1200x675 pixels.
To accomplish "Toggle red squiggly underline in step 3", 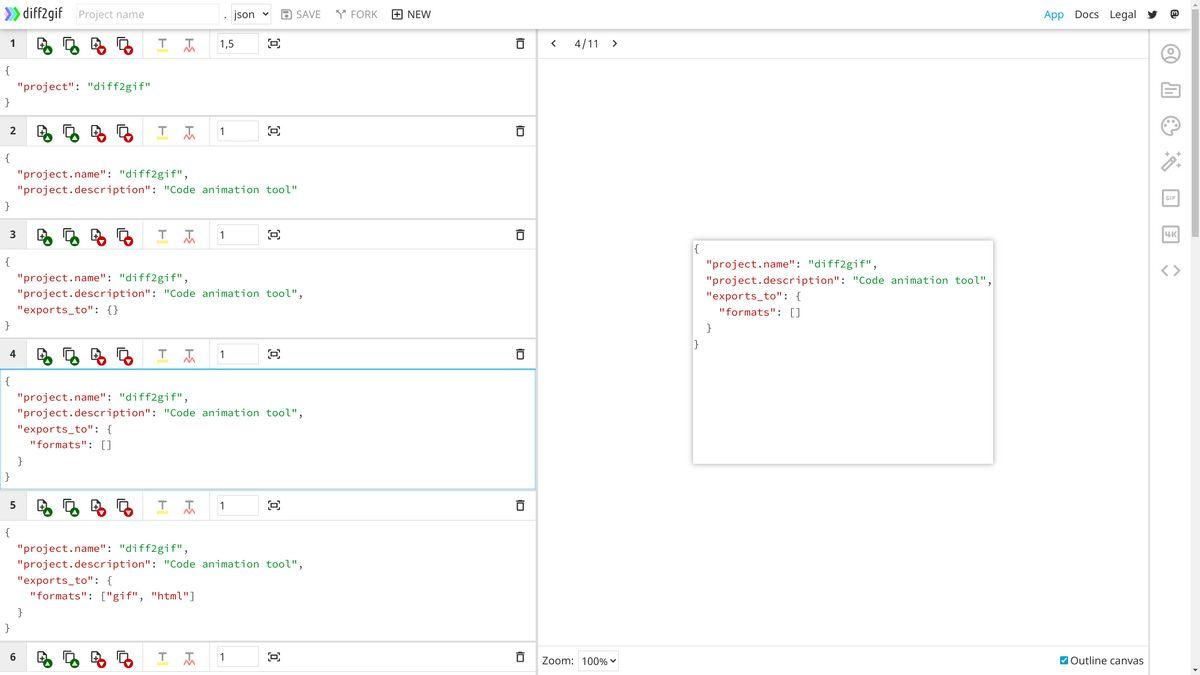I will click(189, 236).
